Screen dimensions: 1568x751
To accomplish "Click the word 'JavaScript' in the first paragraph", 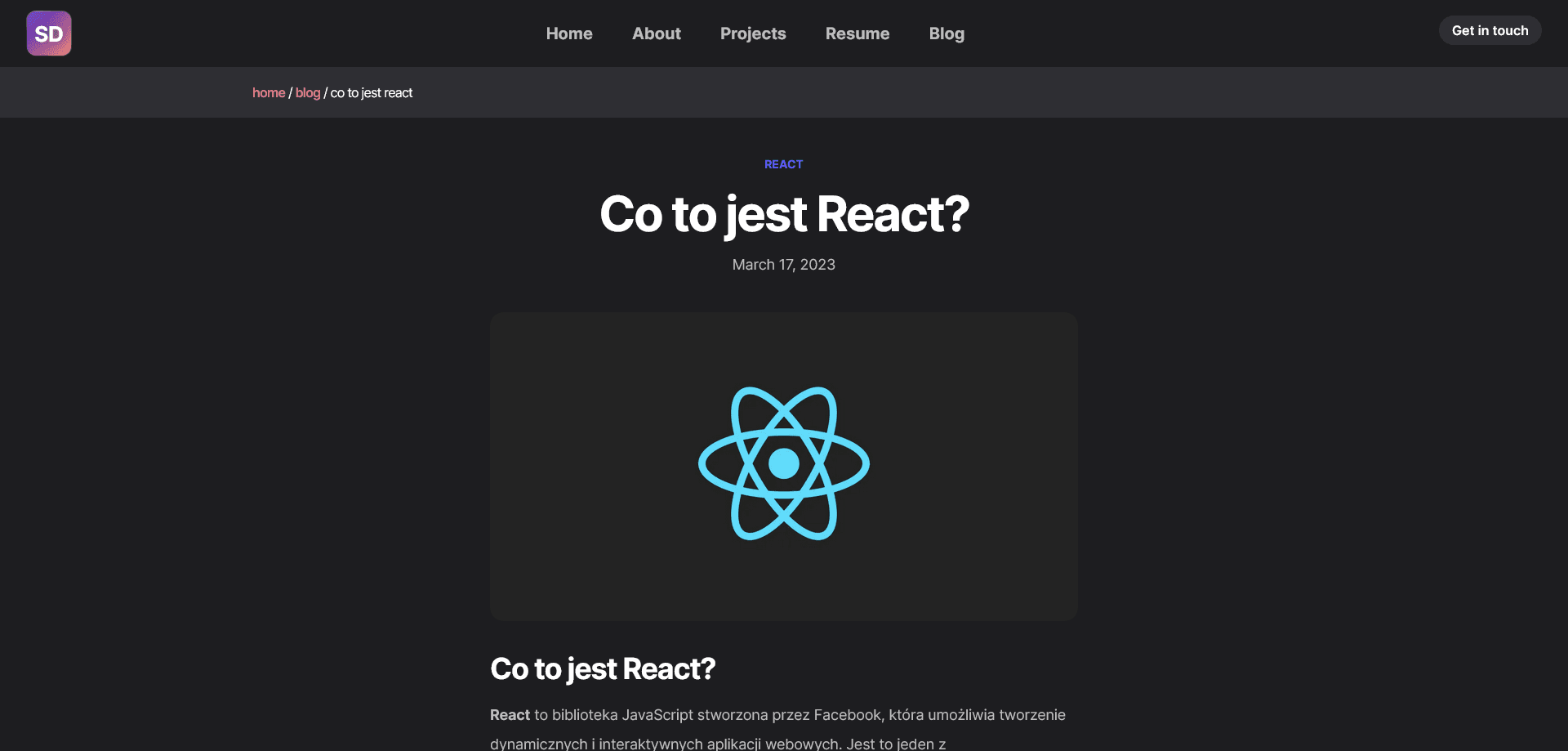I will 657,715.
